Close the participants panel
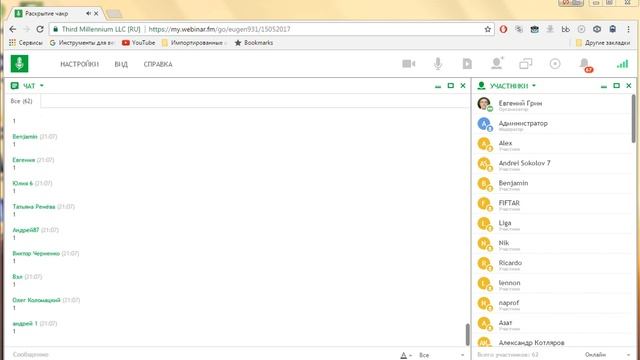 point(629,86)
